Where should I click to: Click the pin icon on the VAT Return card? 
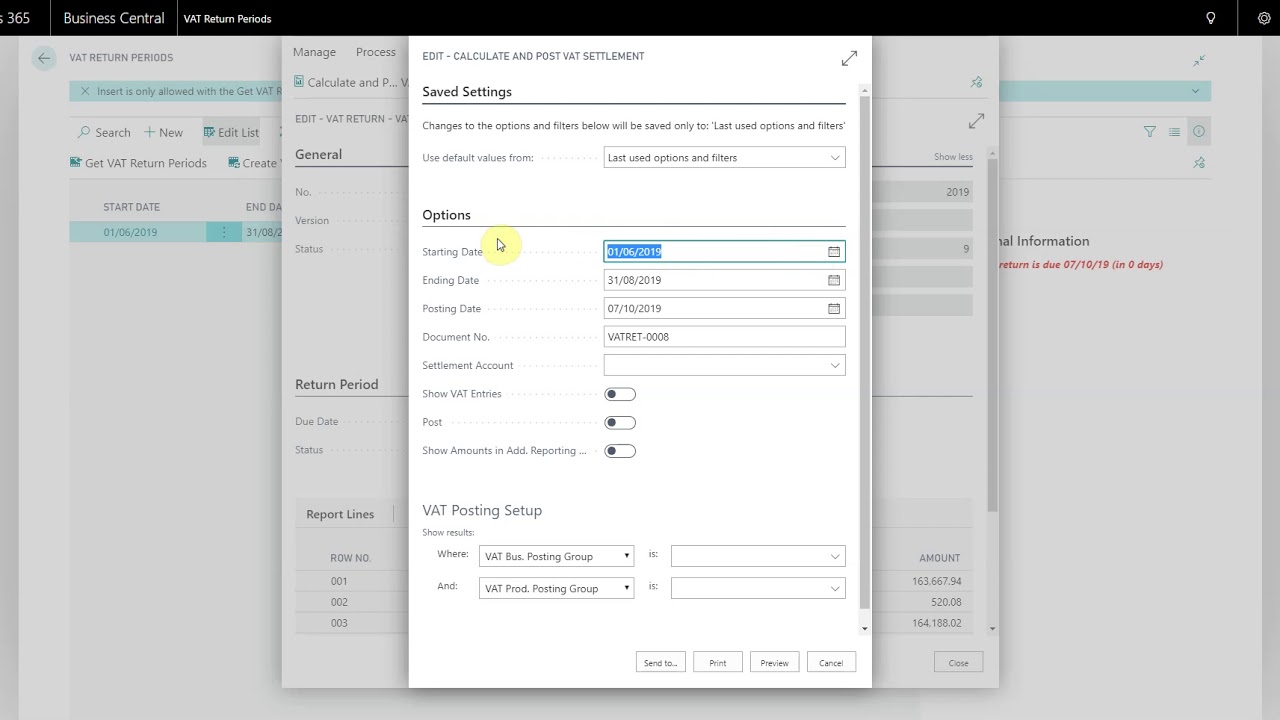[x=977, y=82]
